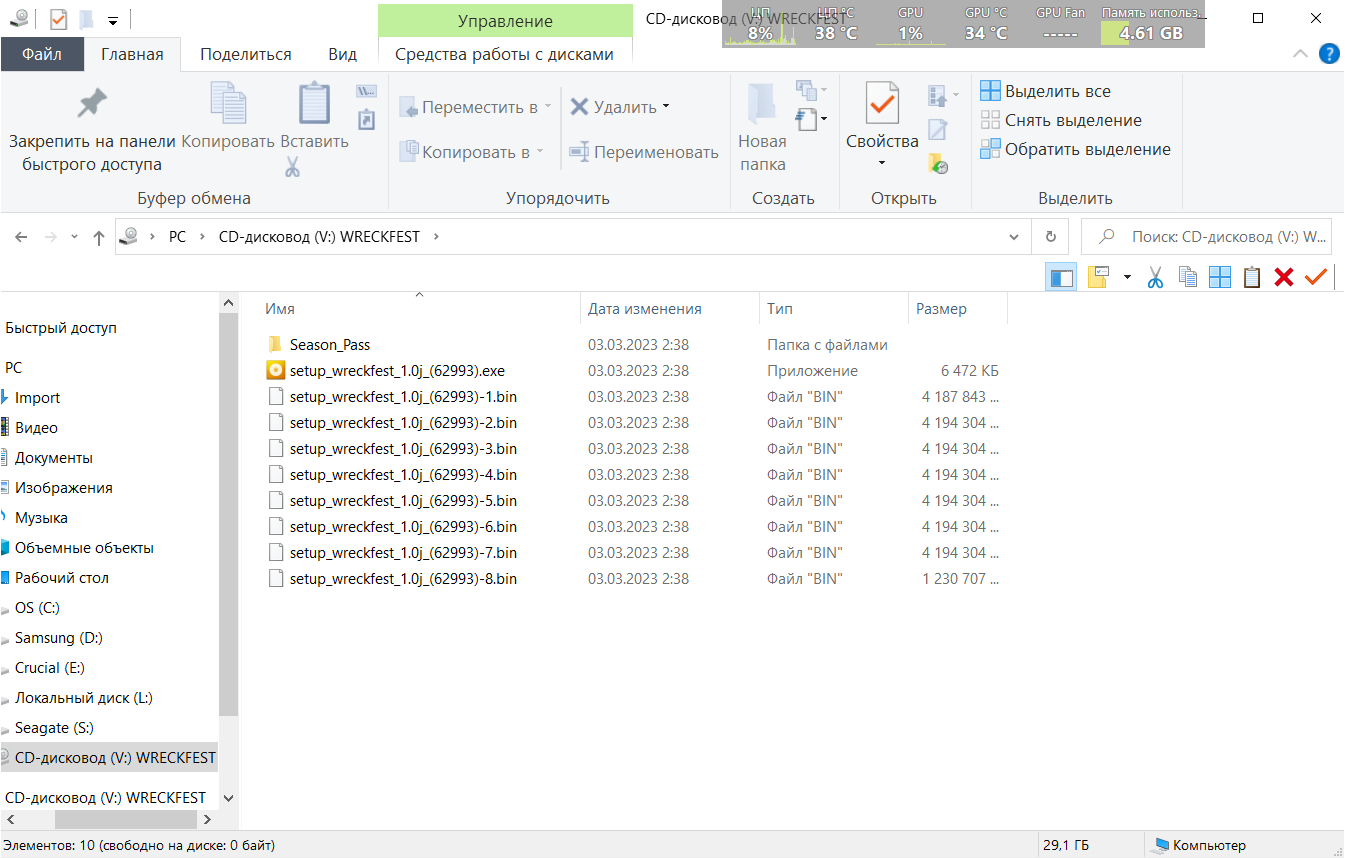This screenshot has height=859, width=1345.
Task: Click the orange checkmark properties icon
Action: coord(1316,277)
